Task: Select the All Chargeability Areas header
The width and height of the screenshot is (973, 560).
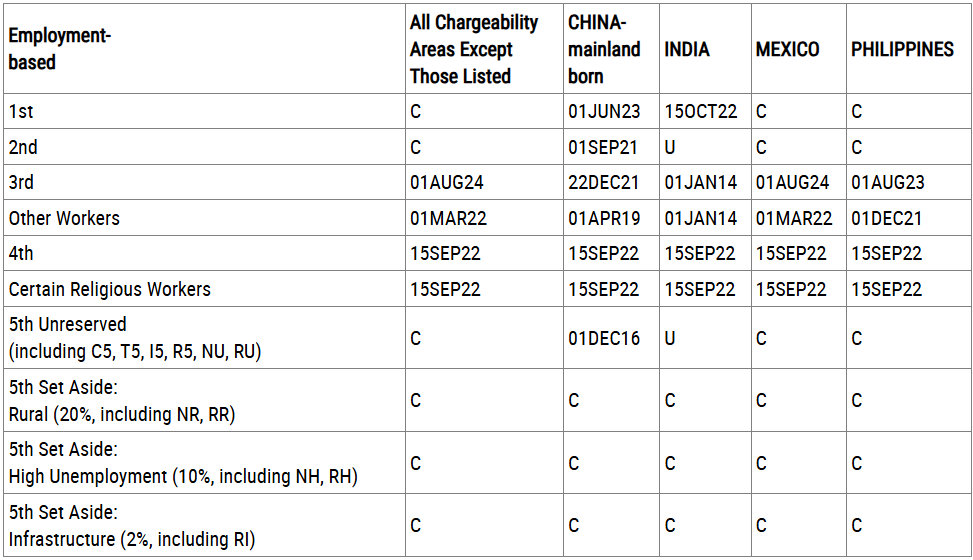Action: pyautogui.click(x=473, y=49)
